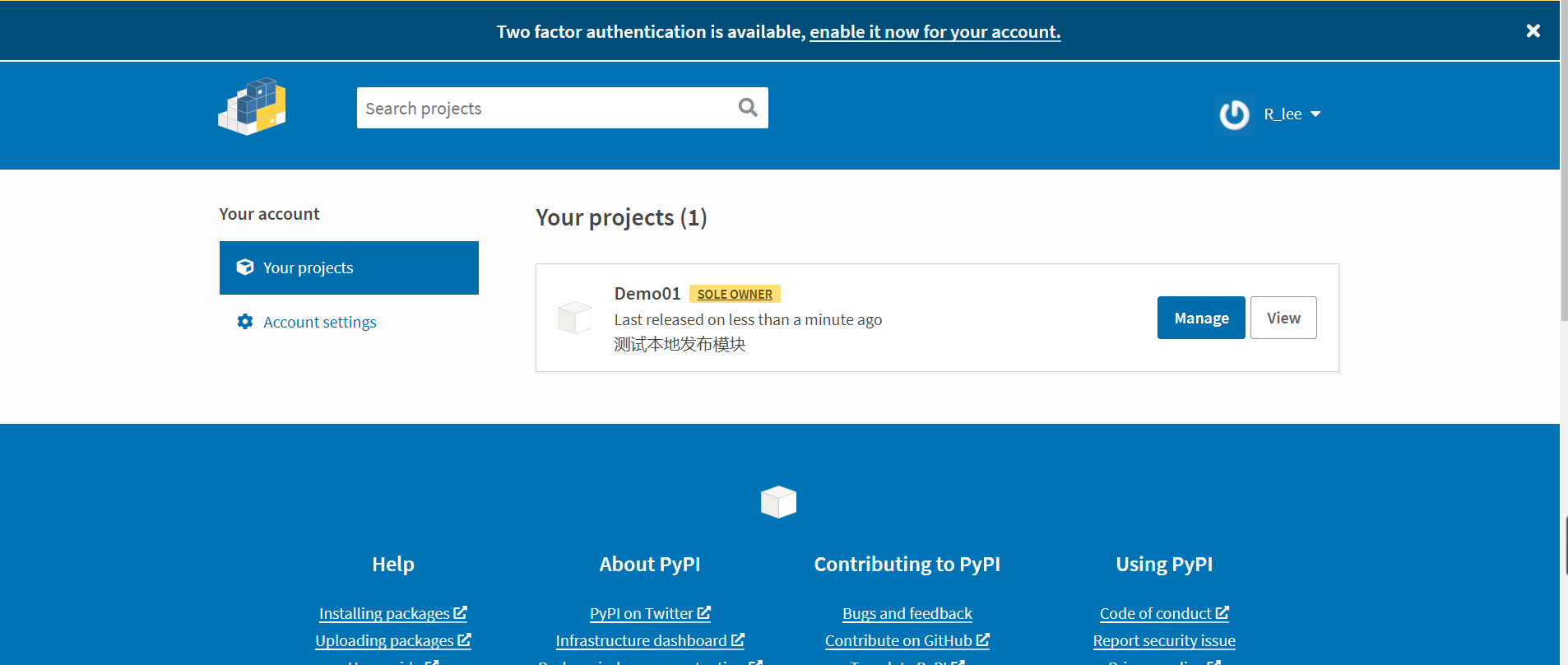Open the Report security issue link
The image size is (1568, 665).
(x=1164, y=641)
